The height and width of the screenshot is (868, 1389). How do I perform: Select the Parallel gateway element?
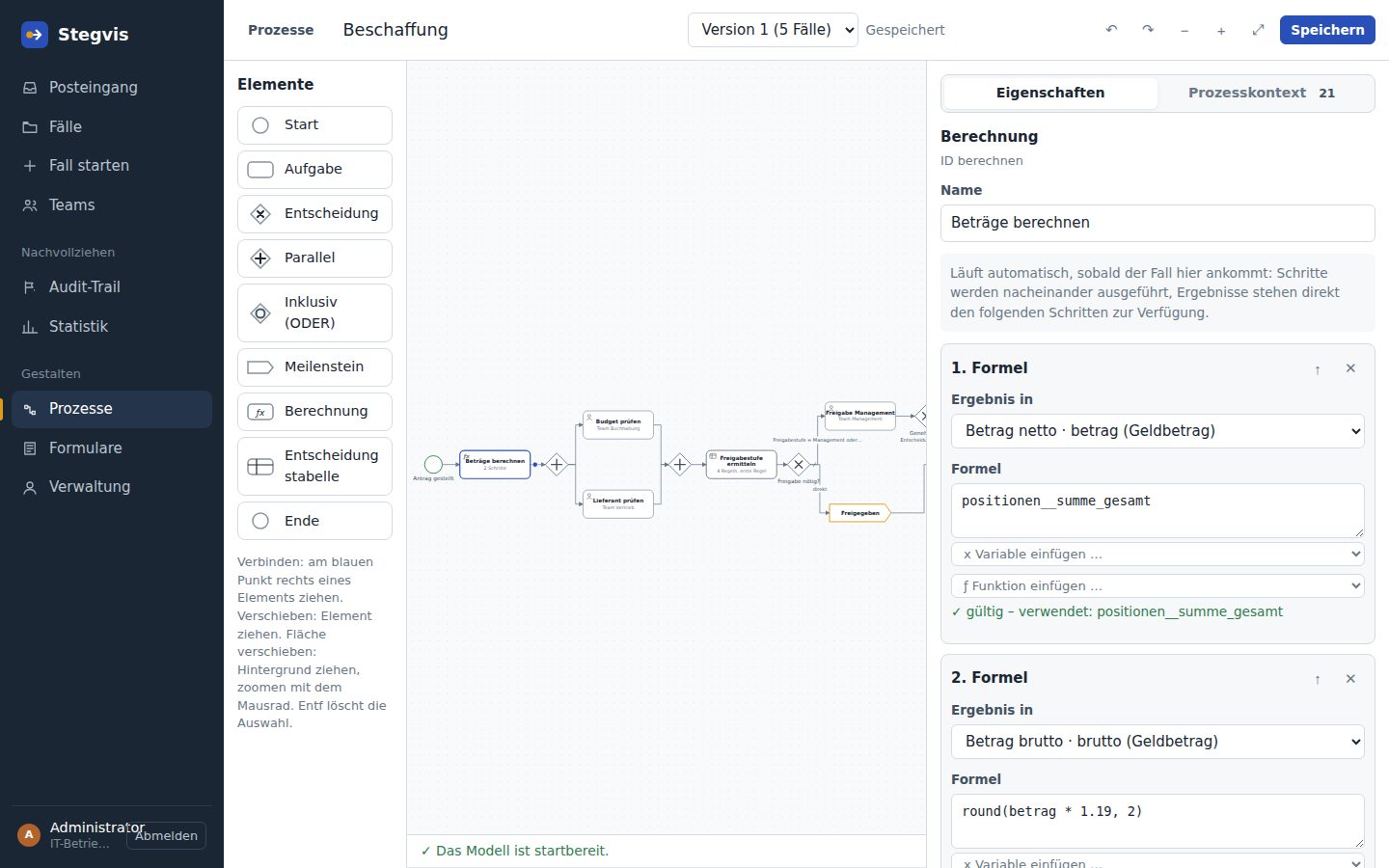[x=314, y=258]
